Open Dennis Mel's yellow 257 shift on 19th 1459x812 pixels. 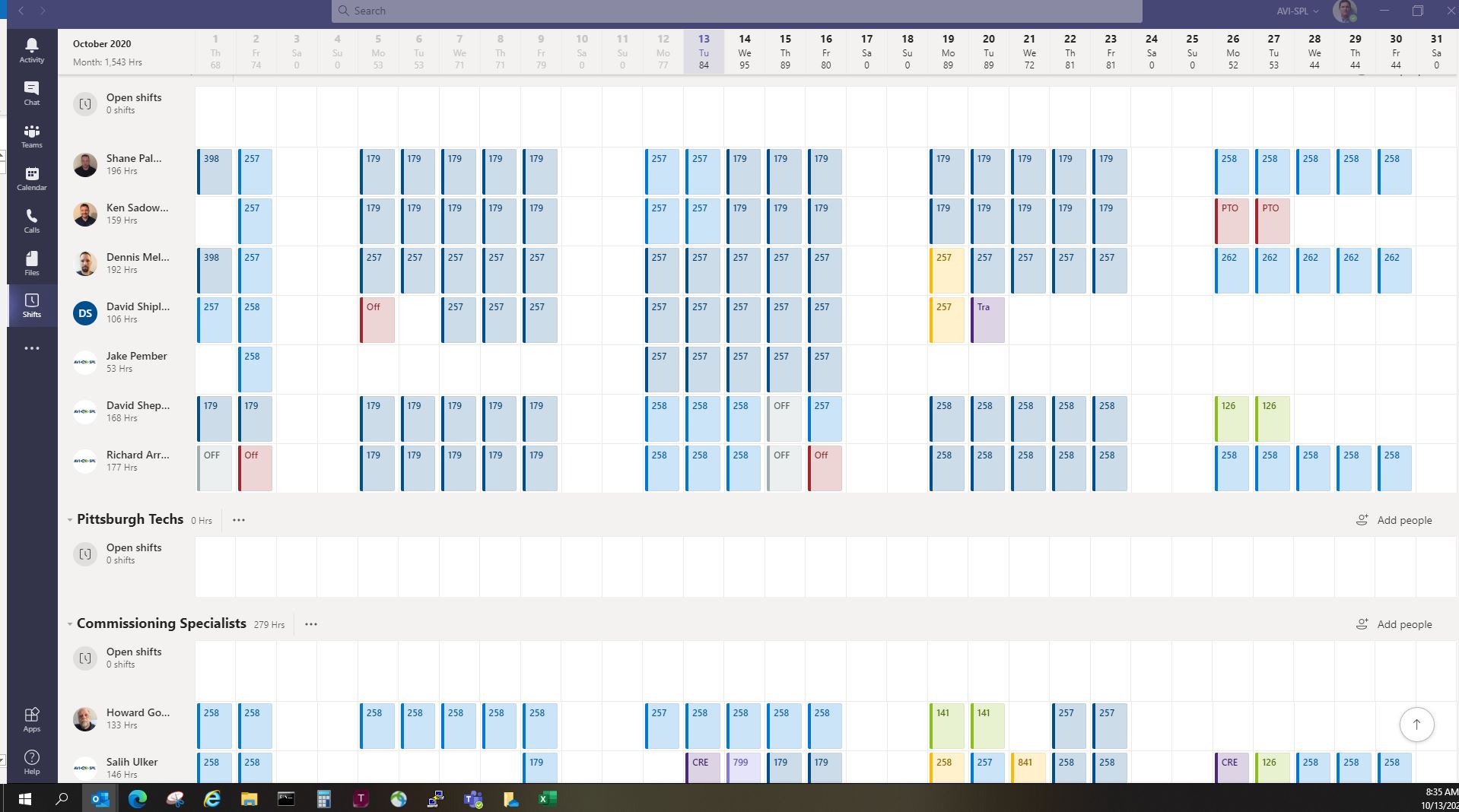947,271
